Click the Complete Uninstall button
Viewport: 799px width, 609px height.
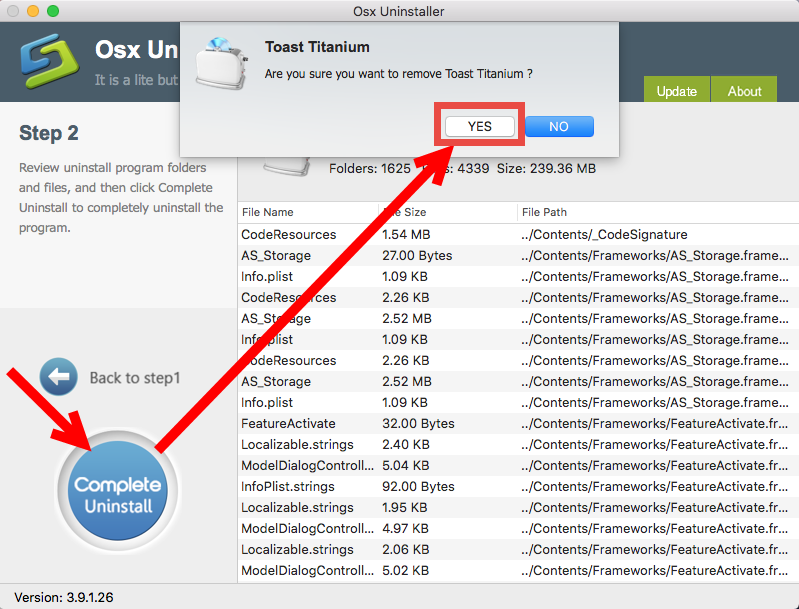[x=117, y=490]
